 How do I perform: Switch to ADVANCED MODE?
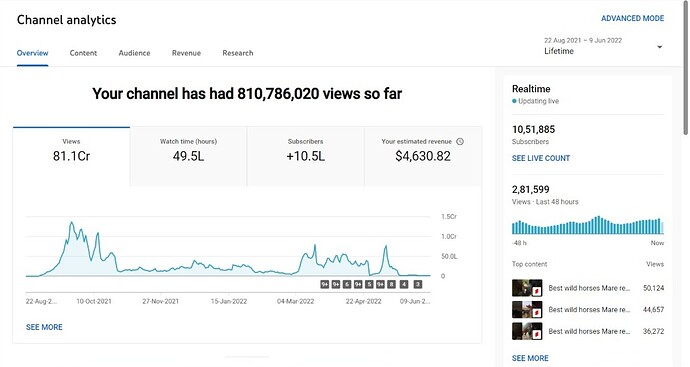632,18
